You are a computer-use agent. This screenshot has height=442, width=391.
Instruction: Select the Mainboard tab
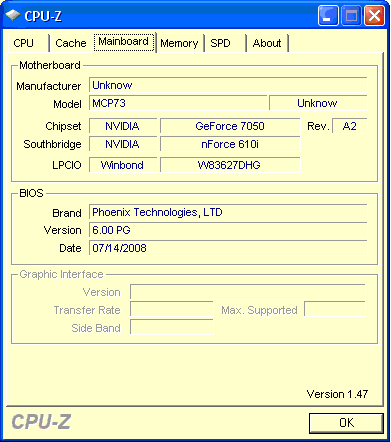(x=124, y=42)
